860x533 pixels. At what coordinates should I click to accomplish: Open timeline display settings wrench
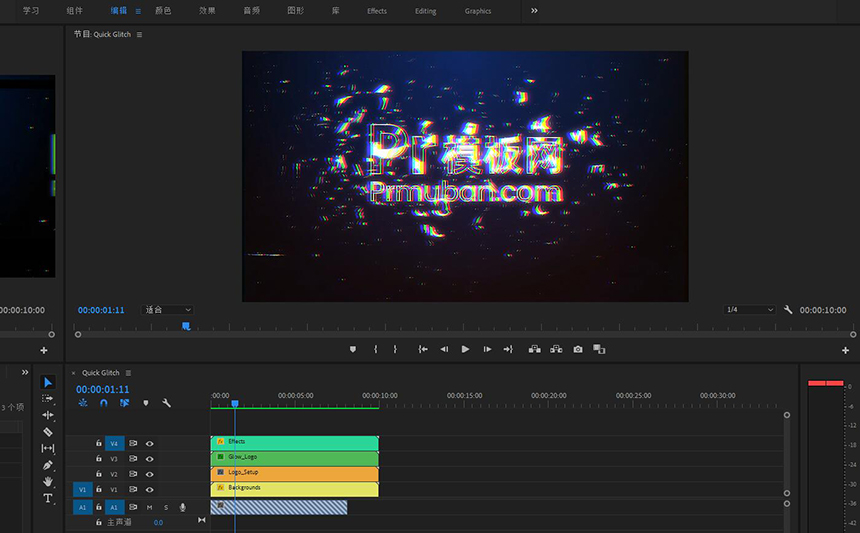click(x=167, y=403)
